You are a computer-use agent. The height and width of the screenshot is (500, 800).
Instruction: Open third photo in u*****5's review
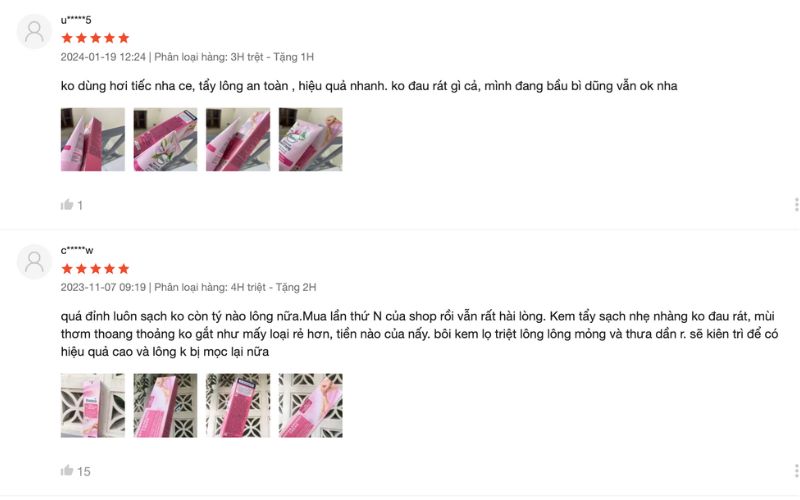238,139
